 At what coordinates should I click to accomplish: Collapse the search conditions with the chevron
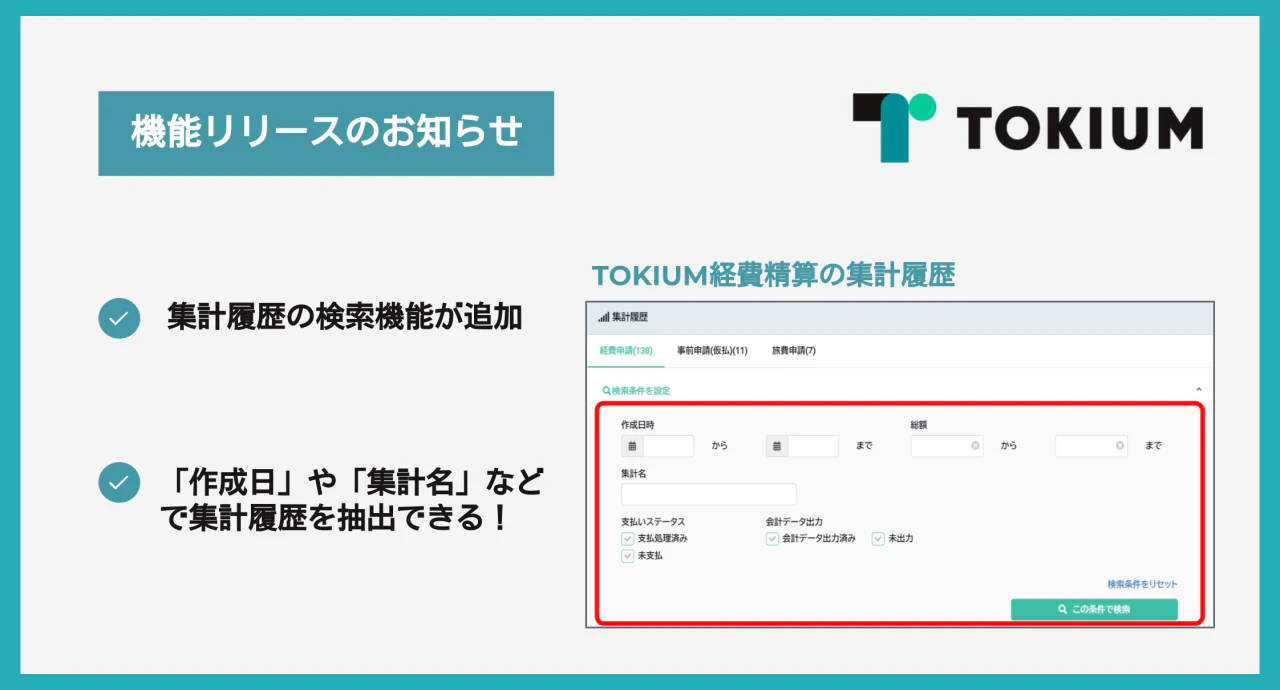click(1198, 390)
